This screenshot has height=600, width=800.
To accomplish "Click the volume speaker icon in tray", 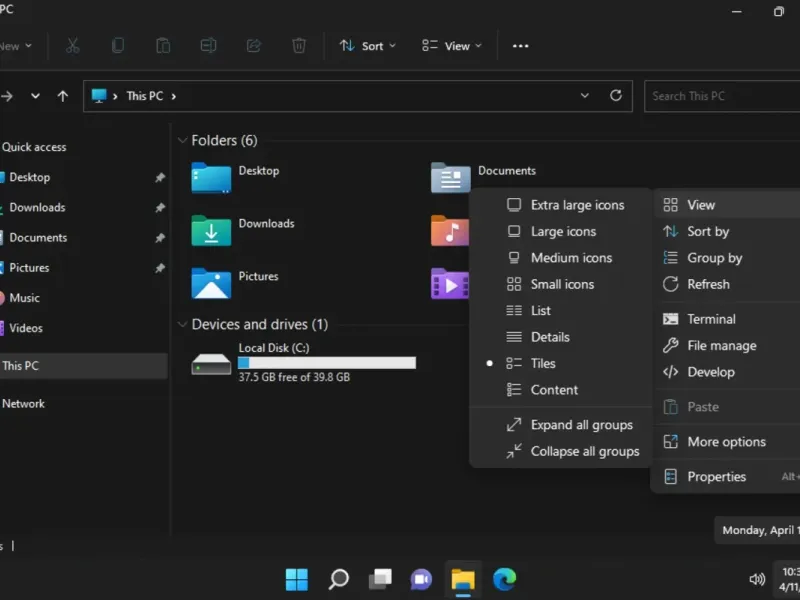I will click(757, 579).
